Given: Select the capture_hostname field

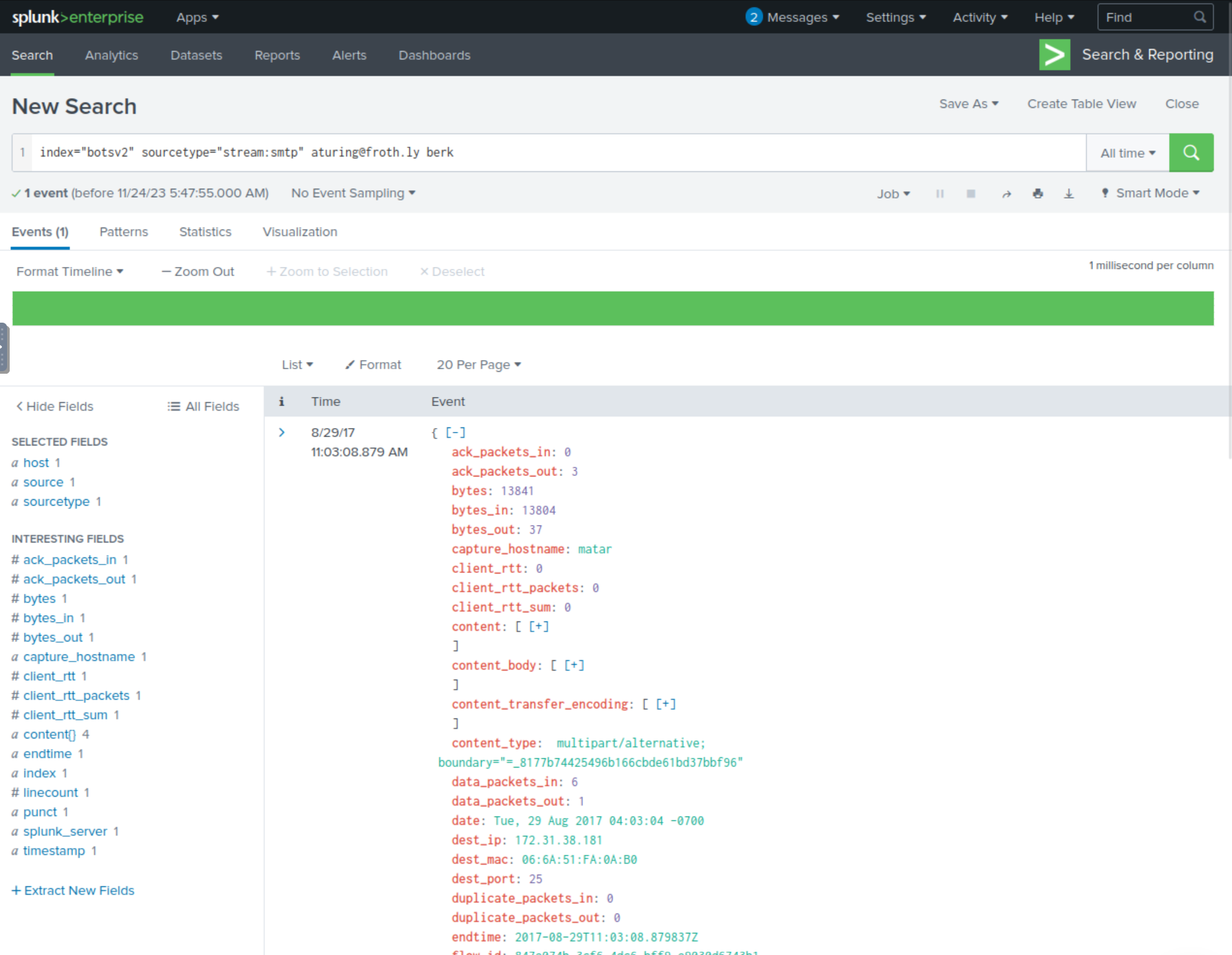Looking at the screenshot, I should (80, 657).
